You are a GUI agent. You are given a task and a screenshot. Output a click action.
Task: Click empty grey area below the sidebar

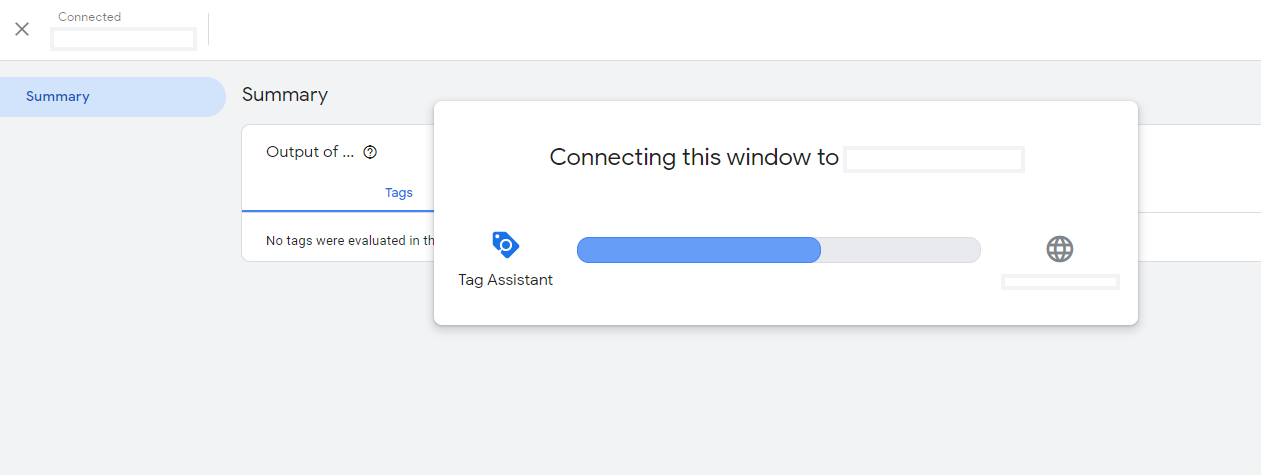pyautogui.click(x=110, y=300)
